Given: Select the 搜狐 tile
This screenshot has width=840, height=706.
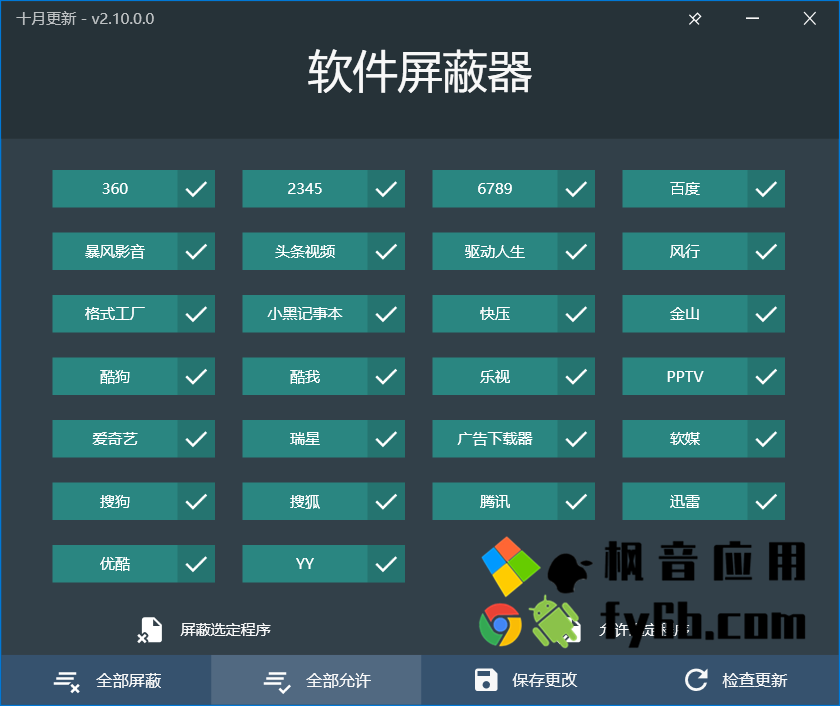Looking at the screenshot, I should (324, 501).
